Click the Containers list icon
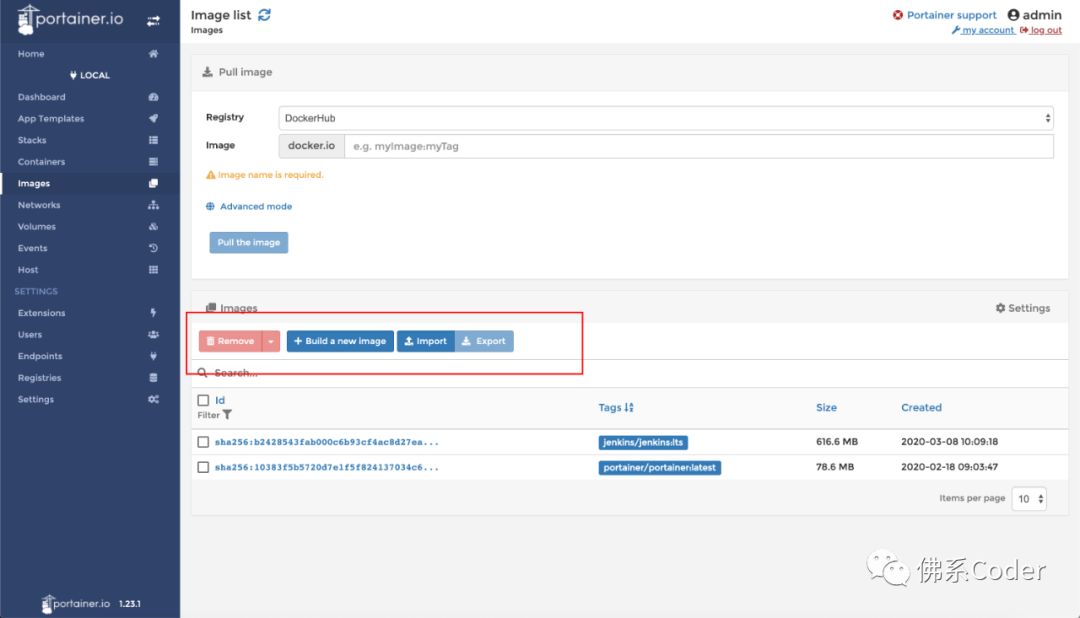Screen dimensions: 1080x618 click(153, 162)
